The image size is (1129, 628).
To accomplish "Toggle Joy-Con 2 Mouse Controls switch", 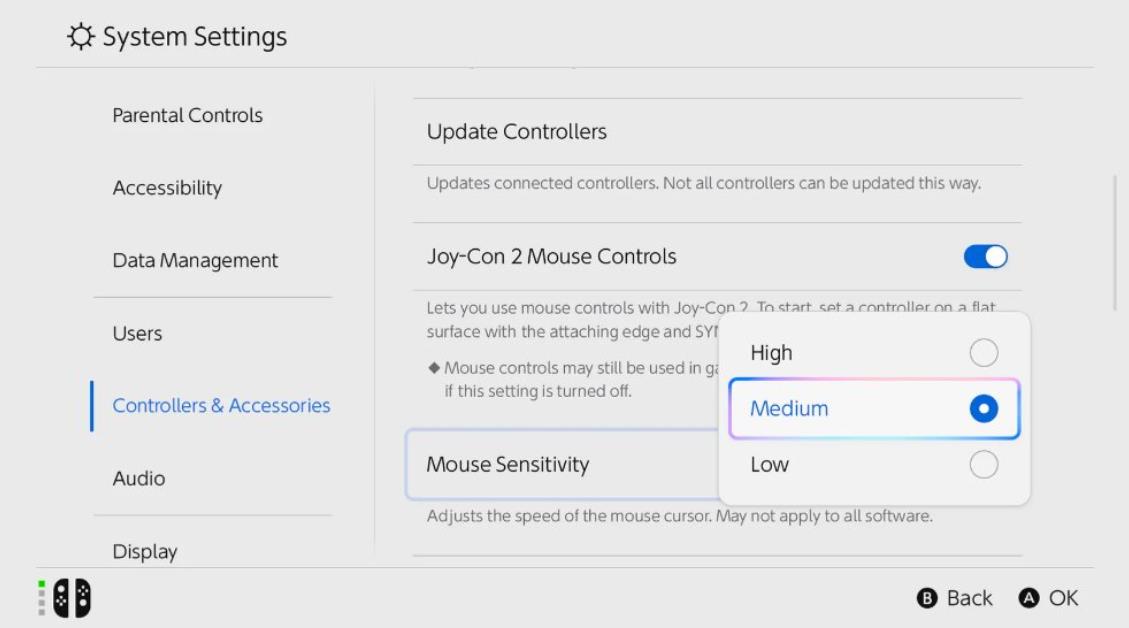I will [x=985, y=257].
